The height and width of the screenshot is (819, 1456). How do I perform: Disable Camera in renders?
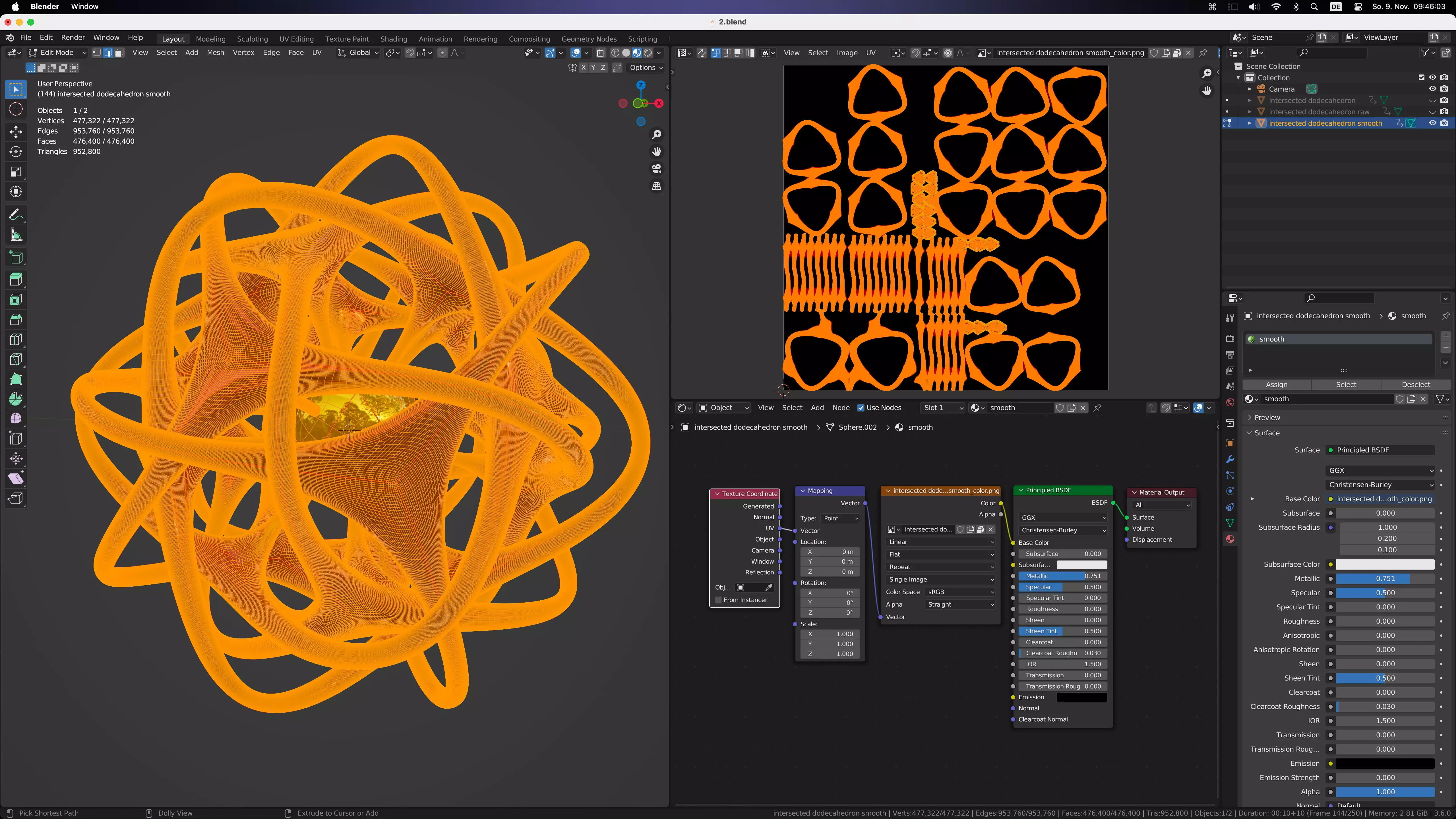pyautogui.click(x=1444, y=89)
